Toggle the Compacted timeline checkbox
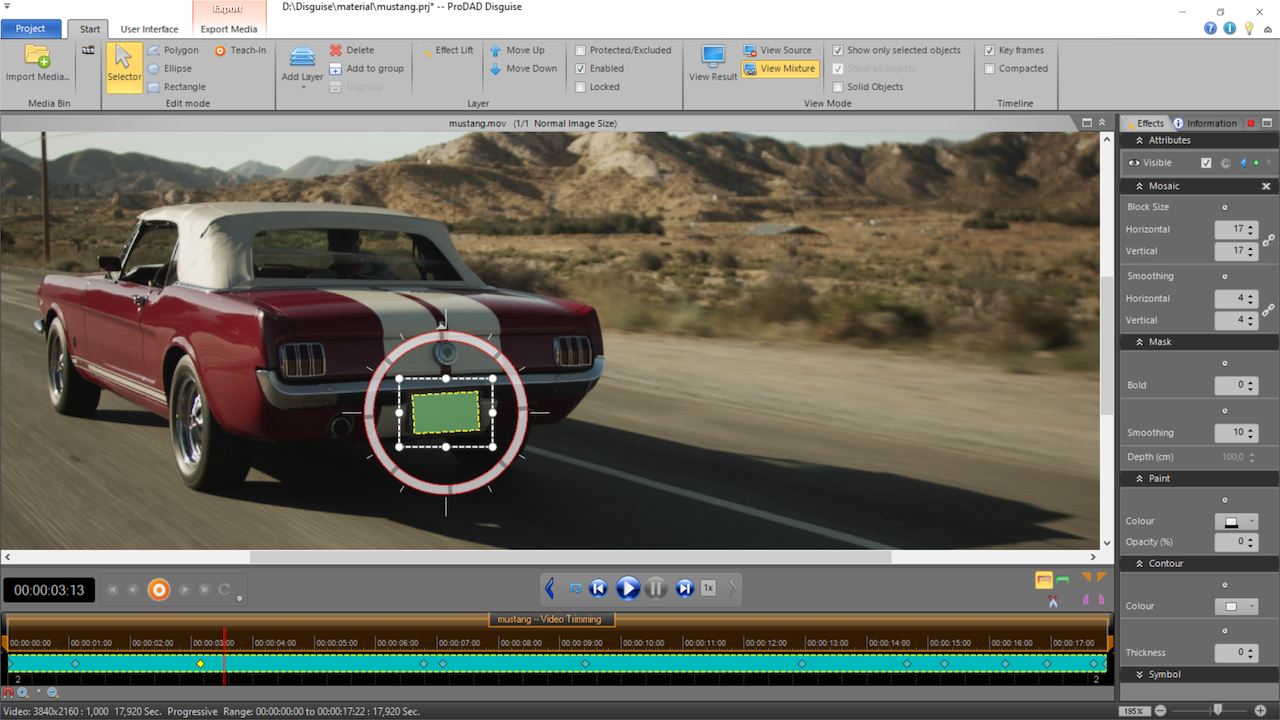1280x720 pixels. tap(990, 69)
